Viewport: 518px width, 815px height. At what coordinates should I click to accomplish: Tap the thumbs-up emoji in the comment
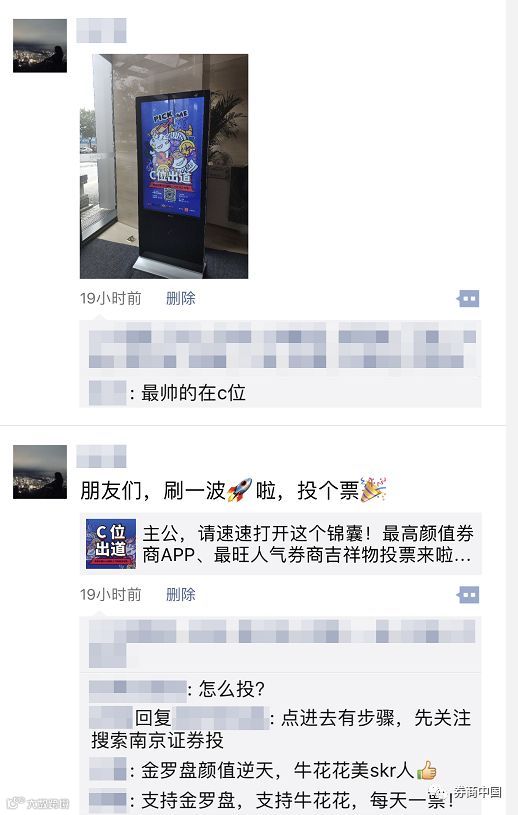pos(427,770)
